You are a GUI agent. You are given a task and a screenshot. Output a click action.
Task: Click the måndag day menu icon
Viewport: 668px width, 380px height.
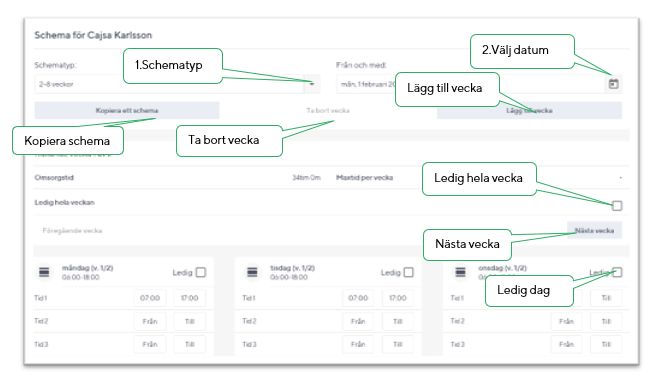click(44, 272)
